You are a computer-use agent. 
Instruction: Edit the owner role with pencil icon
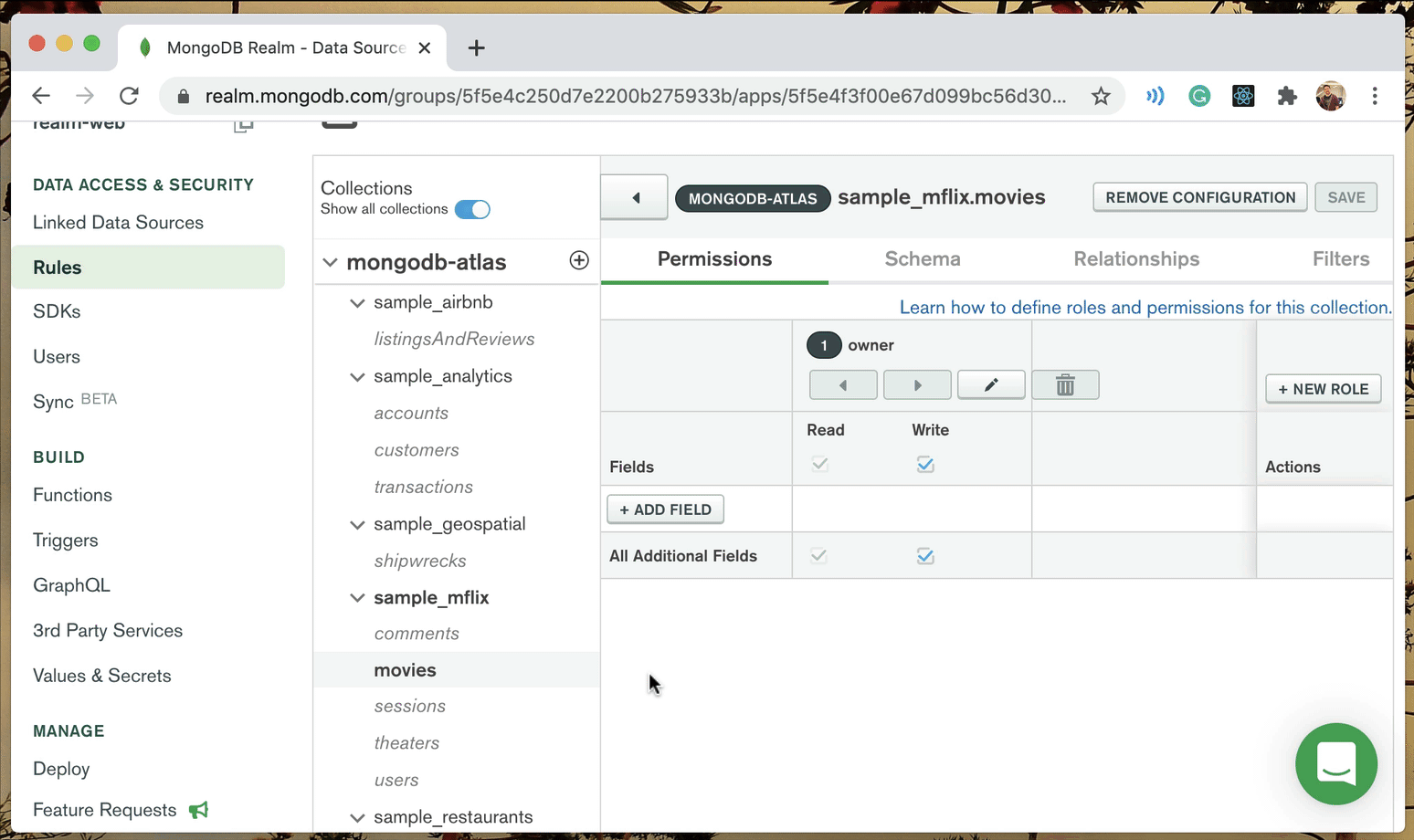click(x=991, y=385)
